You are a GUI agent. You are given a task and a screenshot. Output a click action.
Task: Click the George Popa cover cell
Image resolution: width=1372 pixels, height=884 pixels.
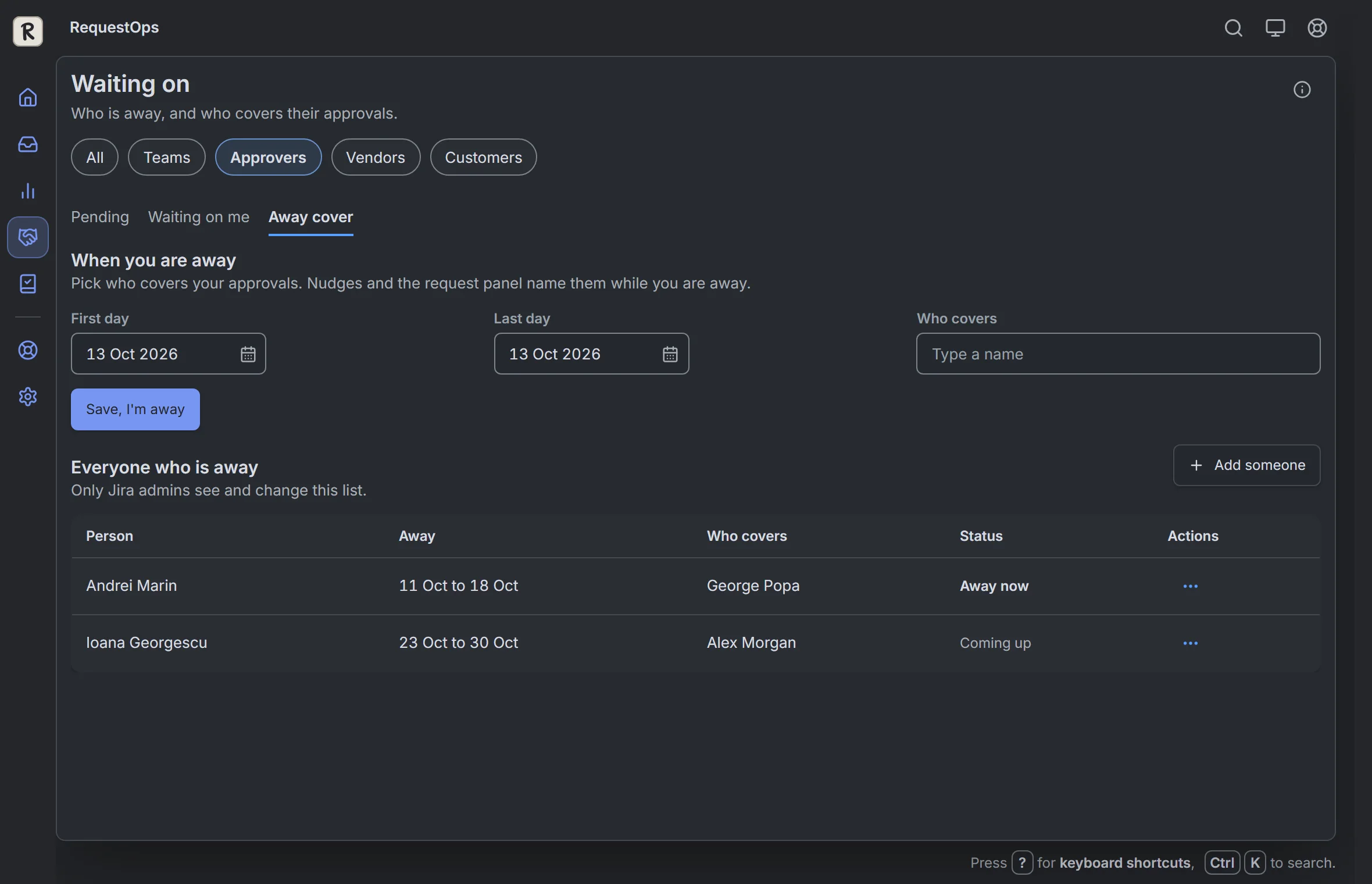[x=753, y=586]
